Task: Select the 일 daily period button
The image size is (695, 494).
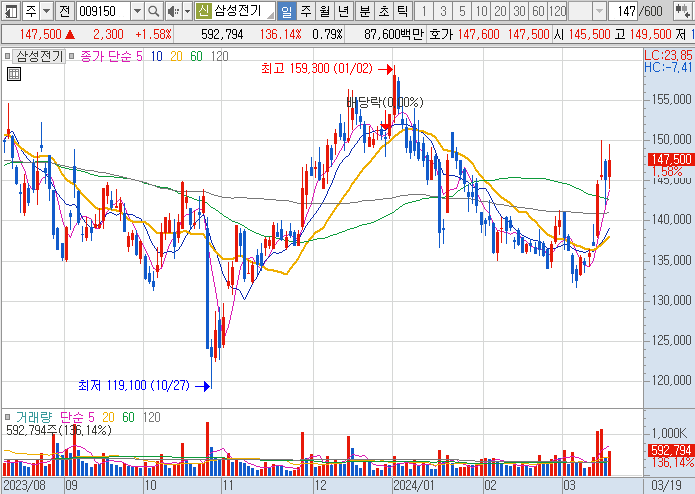Action: tap(287, 11)
